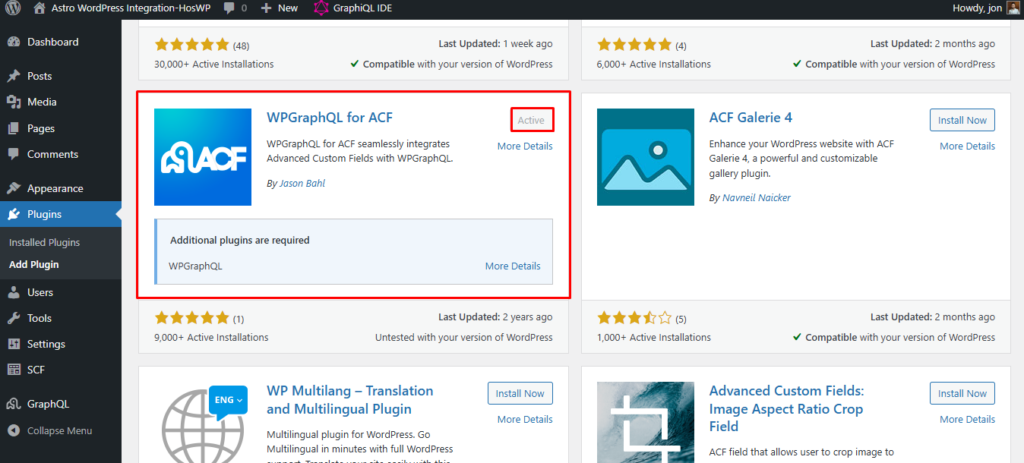Open the Posts menu item

click(x=40, y=76)
